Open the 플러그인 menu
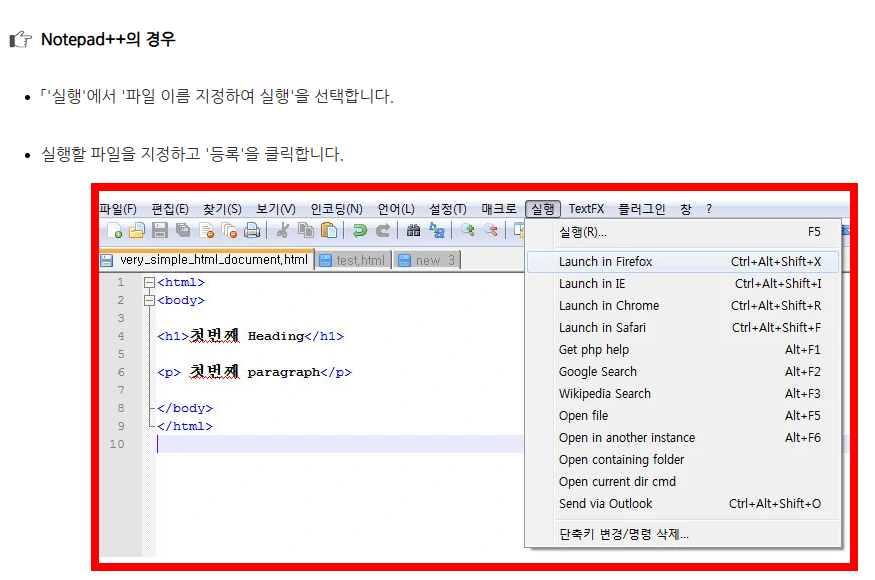875x580 pixels. click(x=642, y=208)
